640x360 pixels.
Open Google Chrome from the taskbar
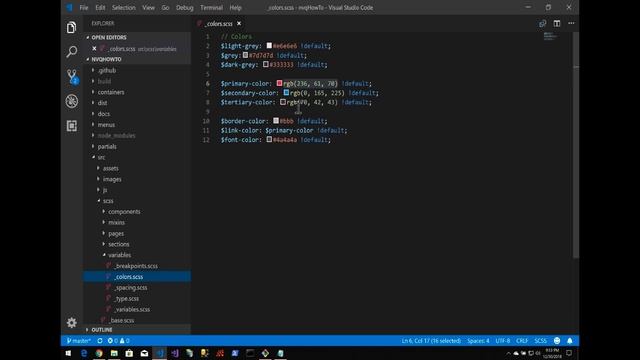click(x=99, y=353)
